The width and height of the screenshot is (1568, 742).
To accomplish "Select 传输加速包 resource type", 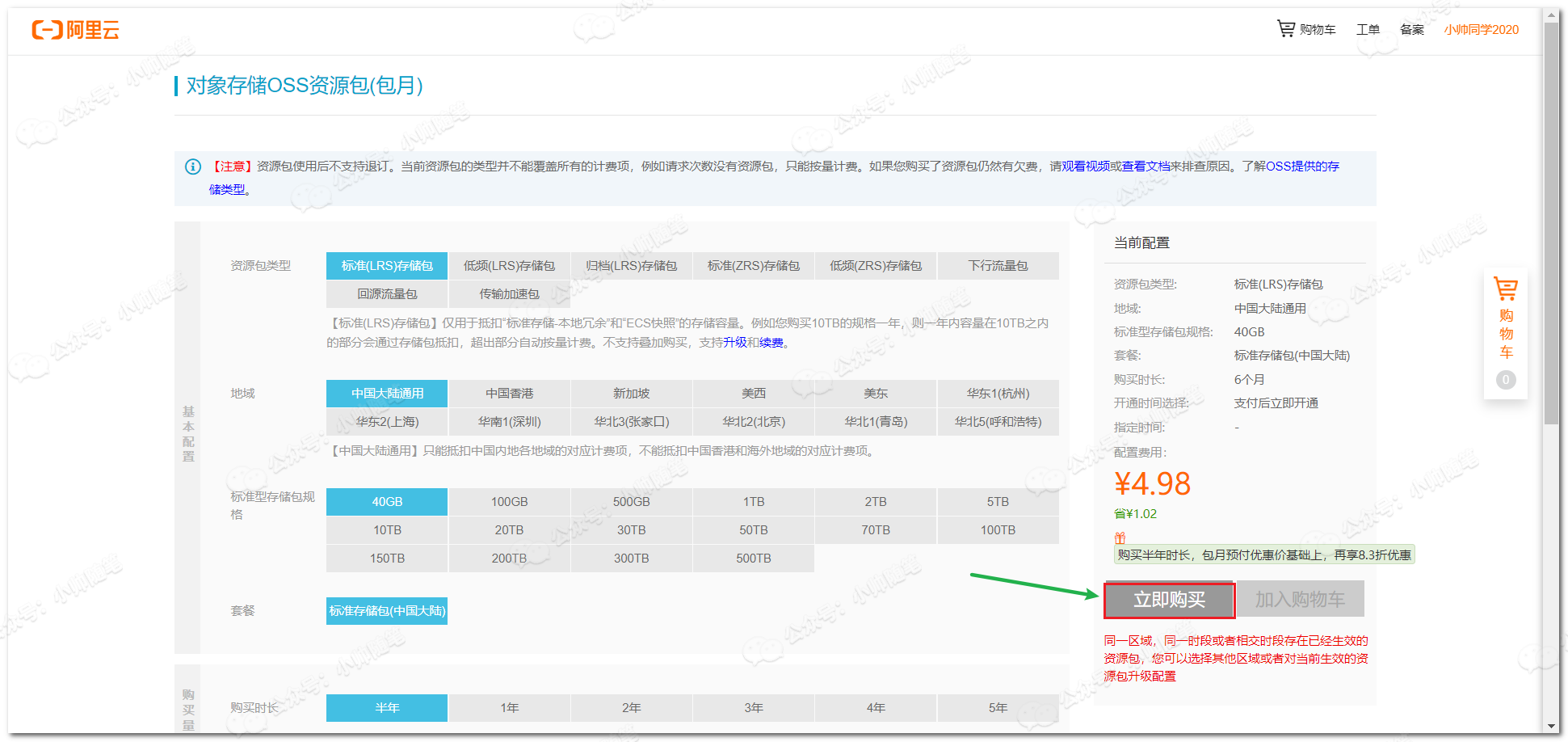I will click(x=509, y=294).
